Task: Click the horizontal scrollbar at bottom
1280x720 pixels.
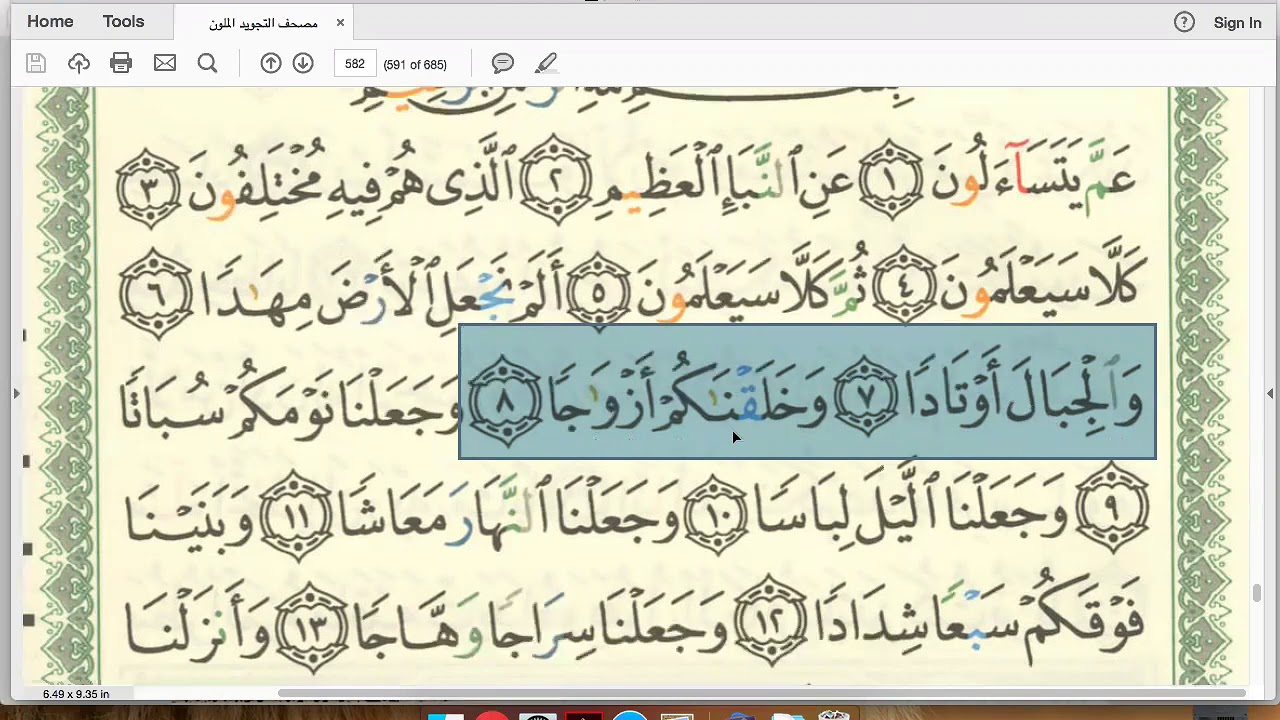Action: tap(761, 692)
